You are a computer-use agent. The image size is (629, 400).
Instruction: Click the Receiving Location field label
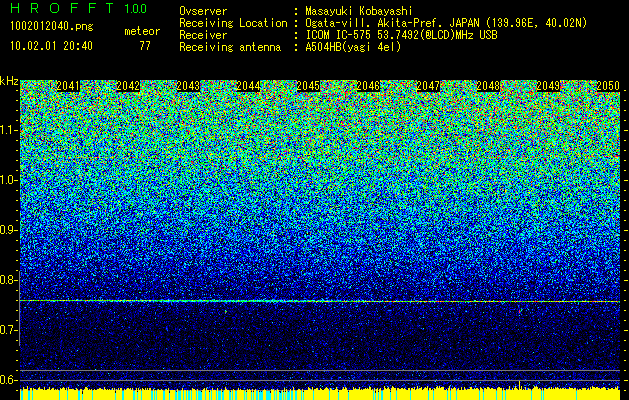(233, 23)
